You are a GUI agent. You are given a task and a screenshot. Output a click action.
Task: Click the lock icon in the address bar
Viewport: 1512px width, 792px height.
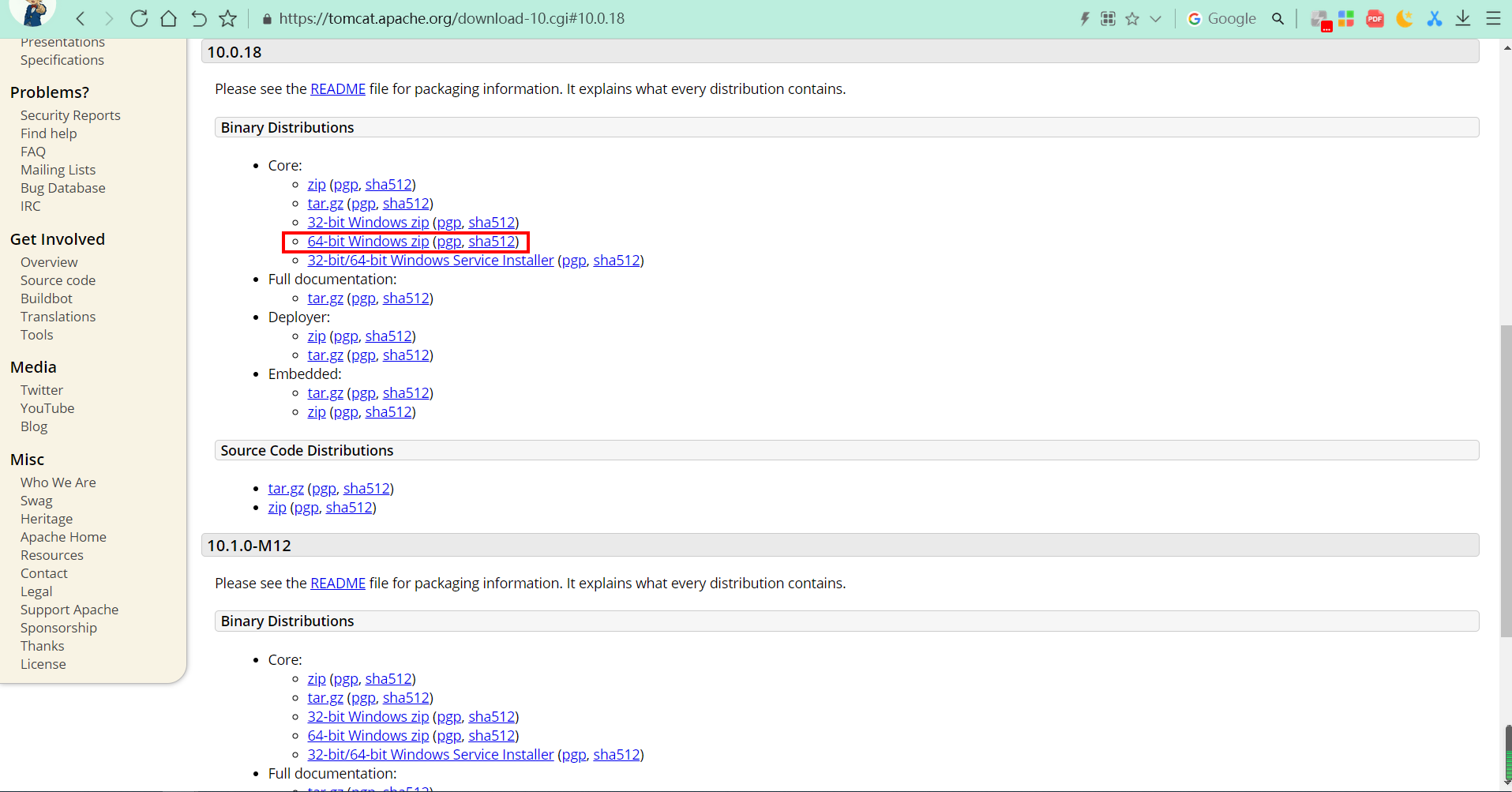point(267,19)
